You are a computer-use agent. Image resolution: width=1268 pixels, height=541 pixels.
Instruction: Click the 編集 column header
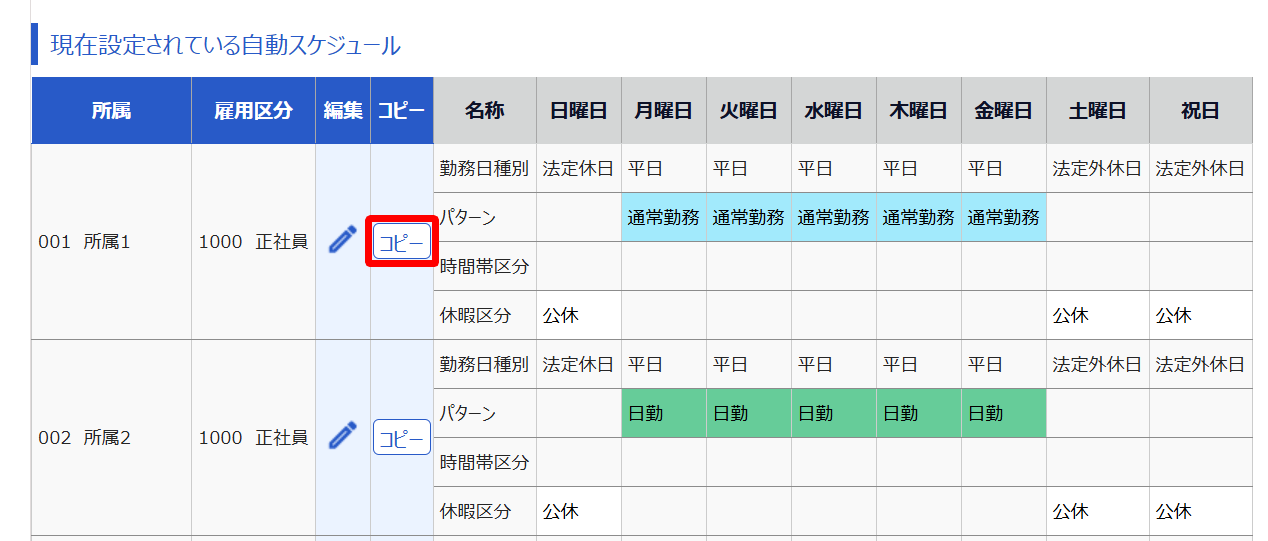343,111
